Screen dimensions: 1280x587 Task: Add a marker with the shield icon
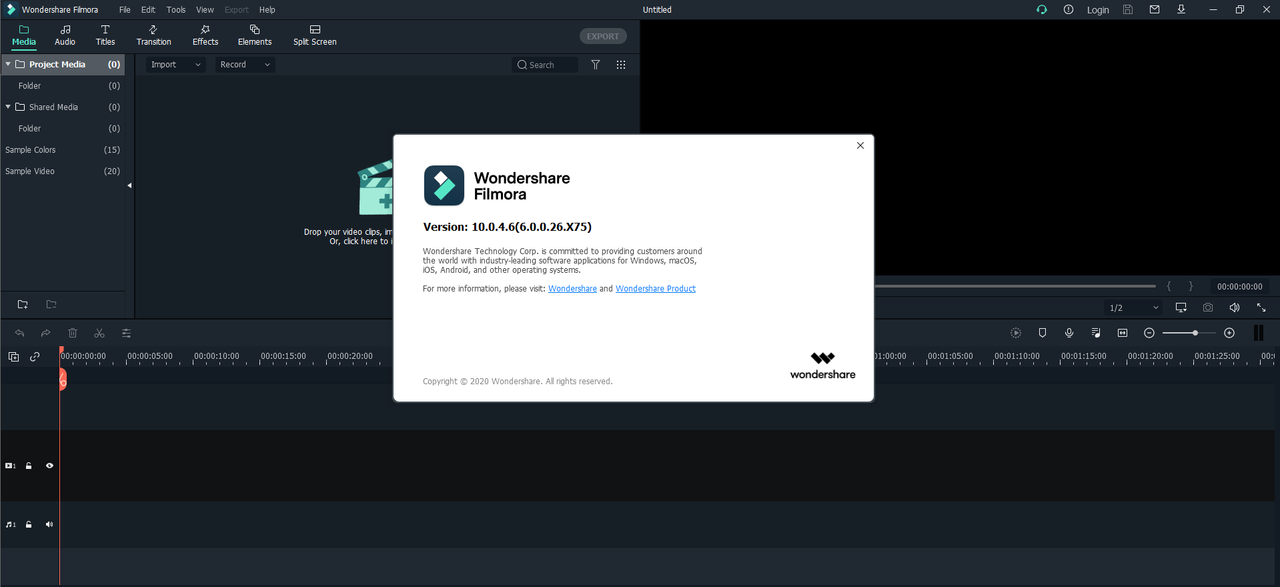tap(1042, 333)
